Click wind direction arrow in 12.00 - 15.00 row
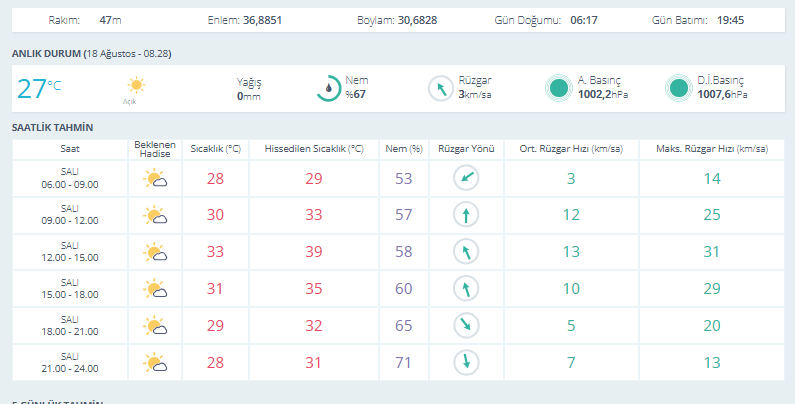Screen dimensions: 795x404 tap(466, 252)
